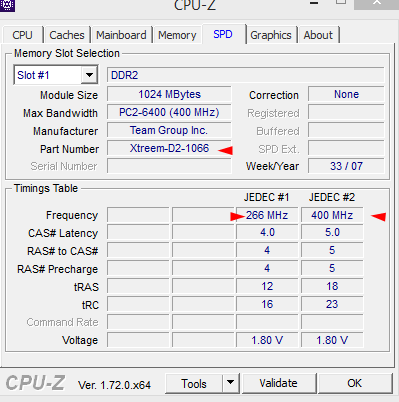Go to the Graphics tab
The height and width of the screenshot is (402, 399).
coord(271,35)
